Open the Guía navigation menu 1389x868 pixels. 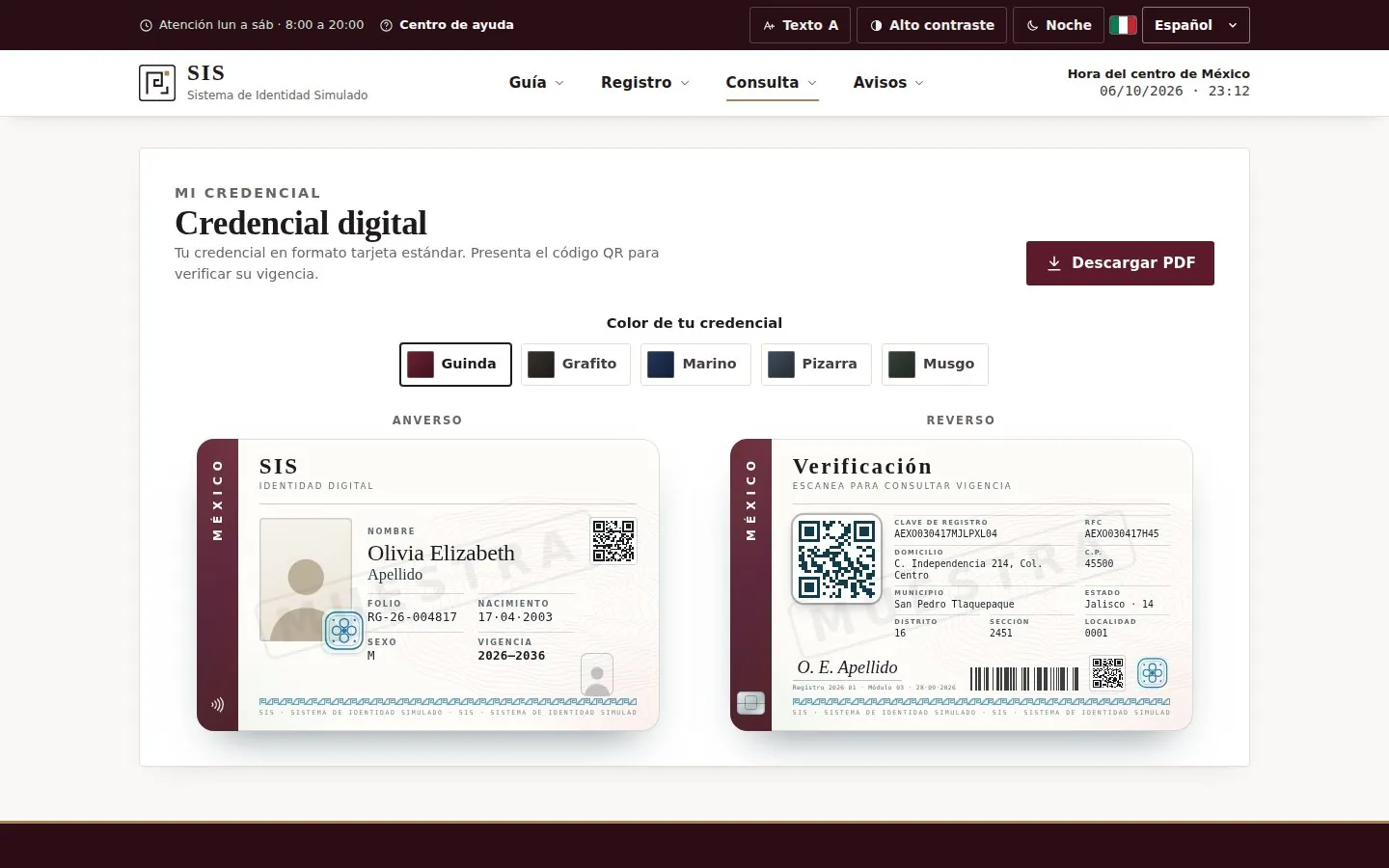tap(536, 83)
